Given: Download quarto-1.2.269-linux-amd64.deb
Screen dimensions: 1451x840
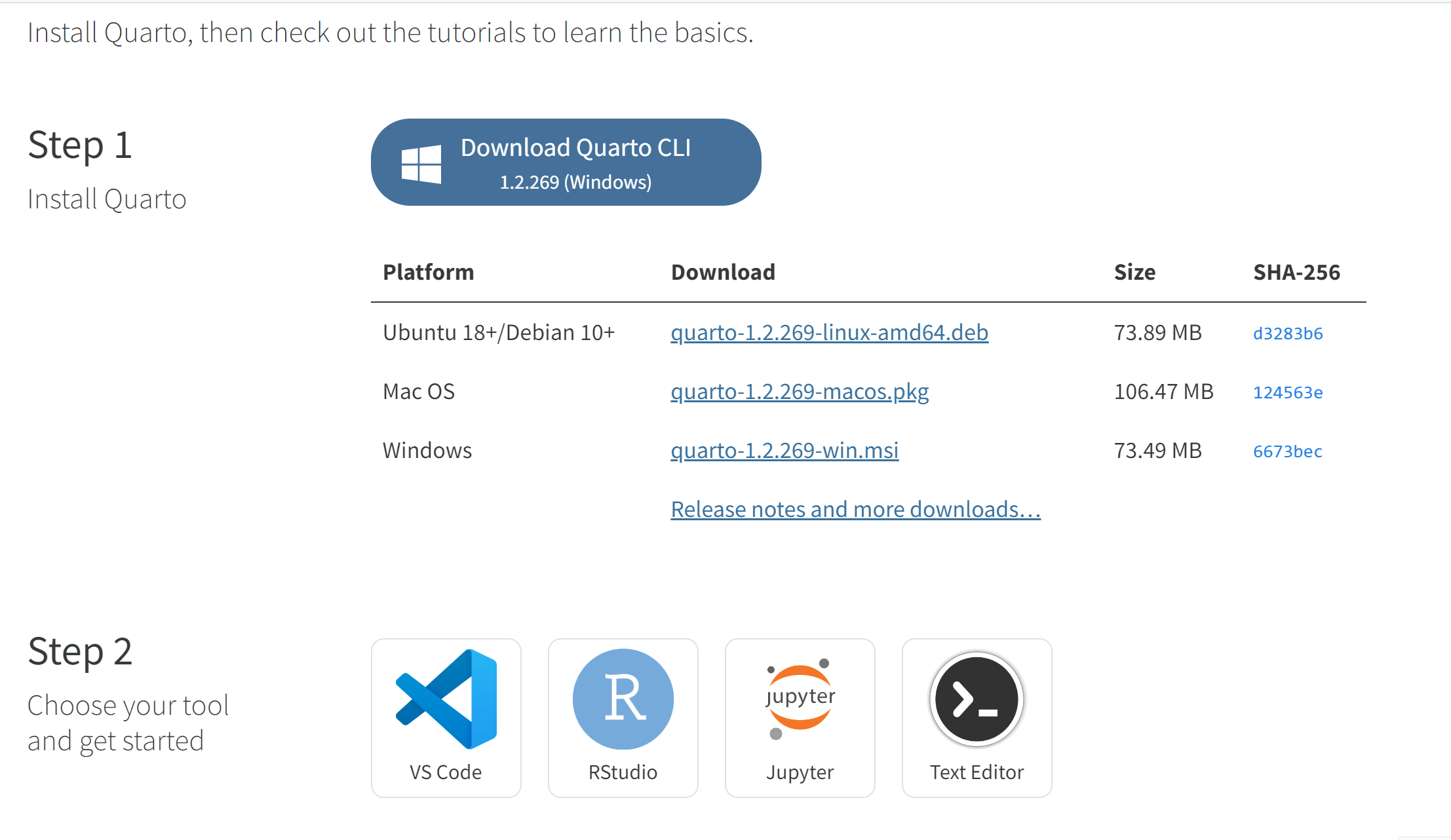Looking at the screenshot, I should point(829,332).
